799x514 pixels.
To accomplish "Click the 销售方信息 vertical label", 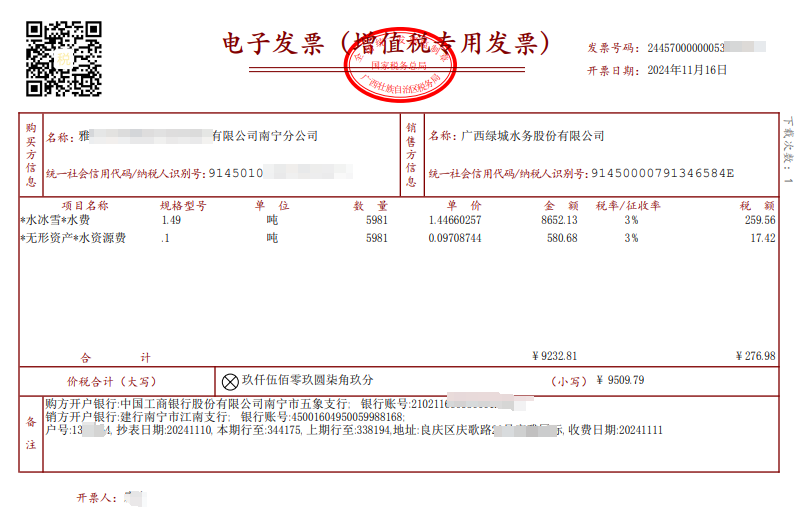I will [411, 154].
